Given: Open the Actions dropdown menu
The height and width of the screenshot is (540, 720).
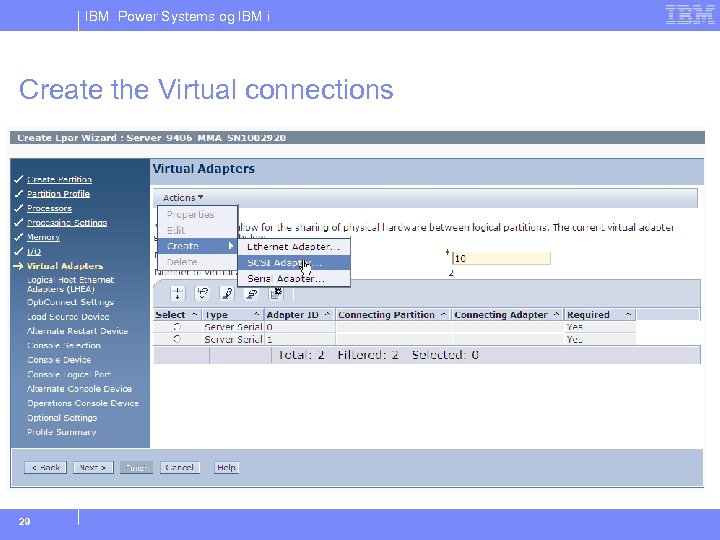Looking at the screenshot, I should coord(183,197).
